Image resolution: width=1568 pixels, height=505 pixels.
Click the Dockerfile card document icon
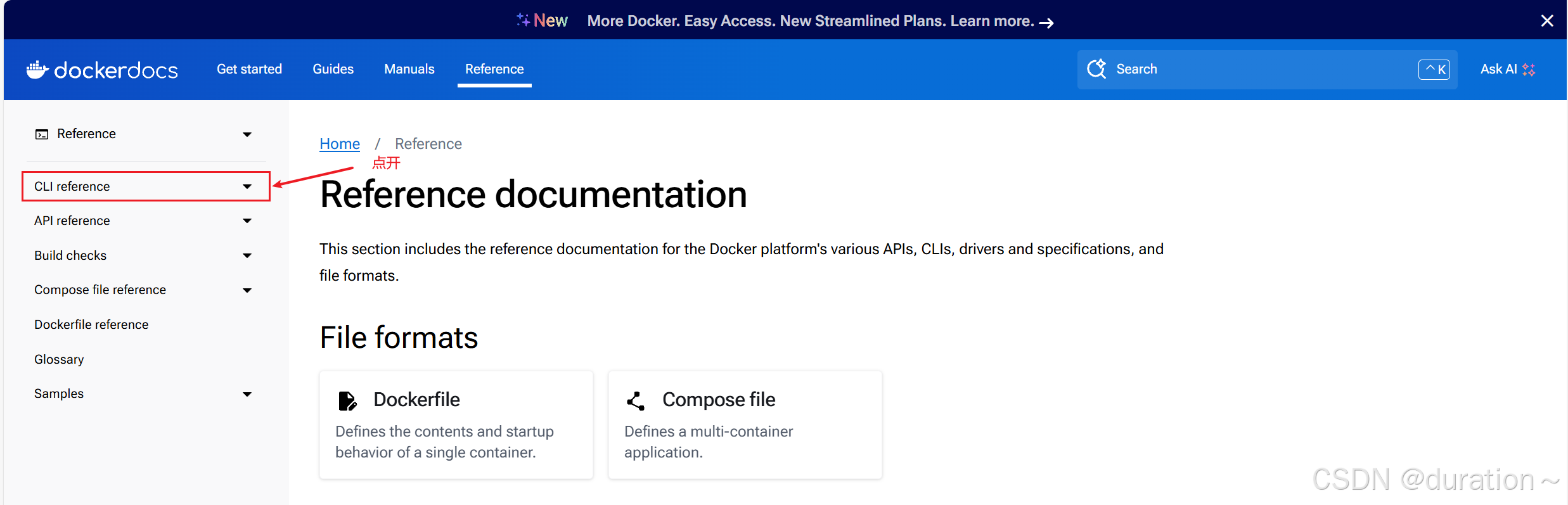[347, 400]
